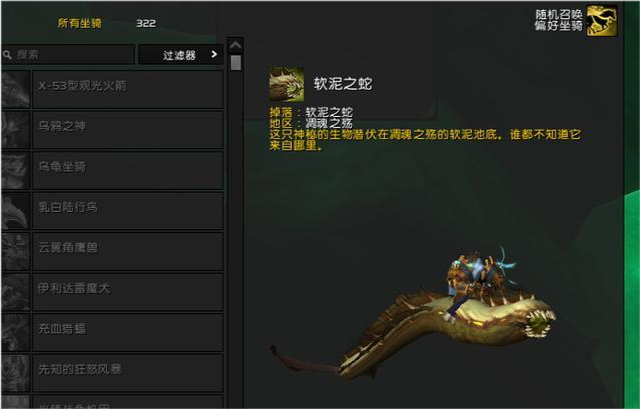This screenshot has width=640, height=409.
Task: Focus the 搜索 mount search field
Action: (68, 54)
